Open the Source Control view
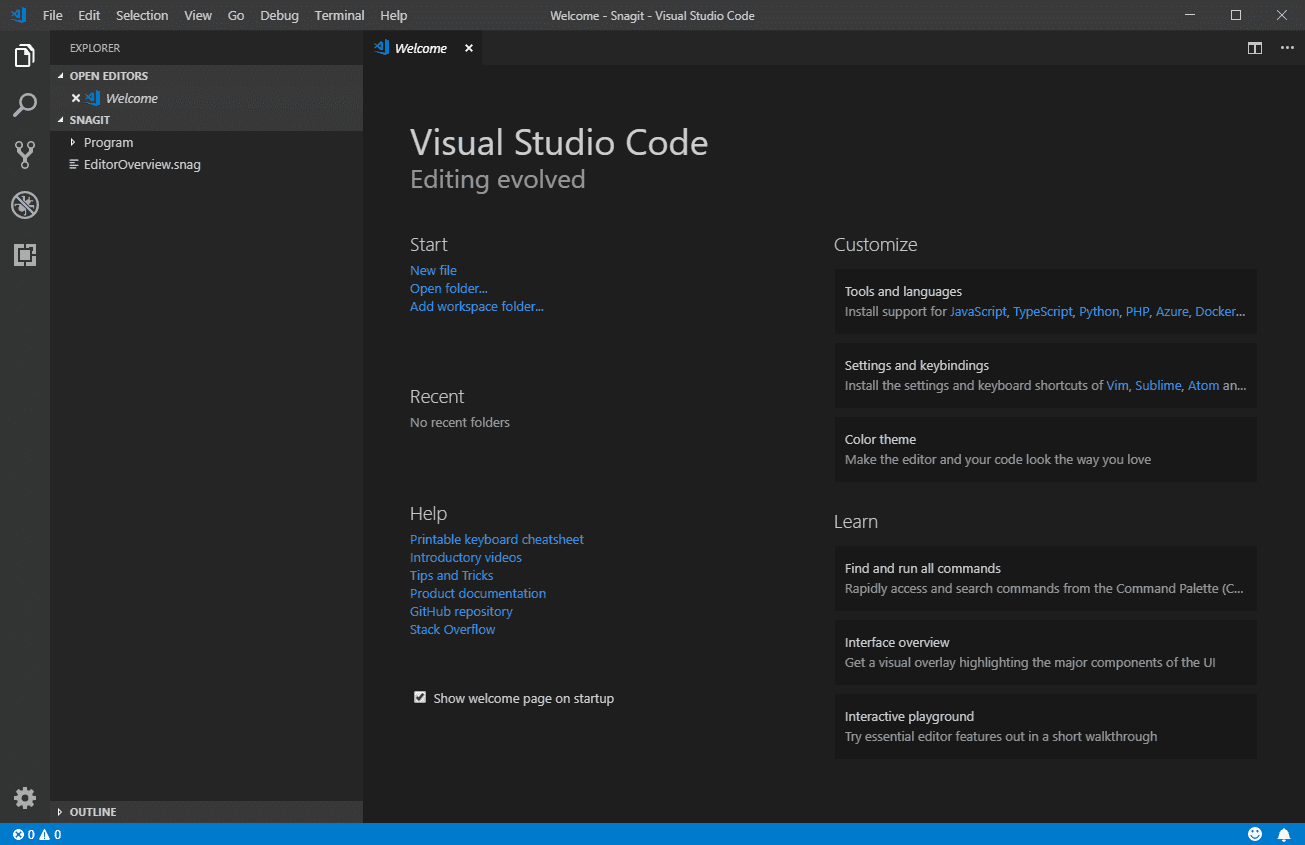 click(24, 155)
